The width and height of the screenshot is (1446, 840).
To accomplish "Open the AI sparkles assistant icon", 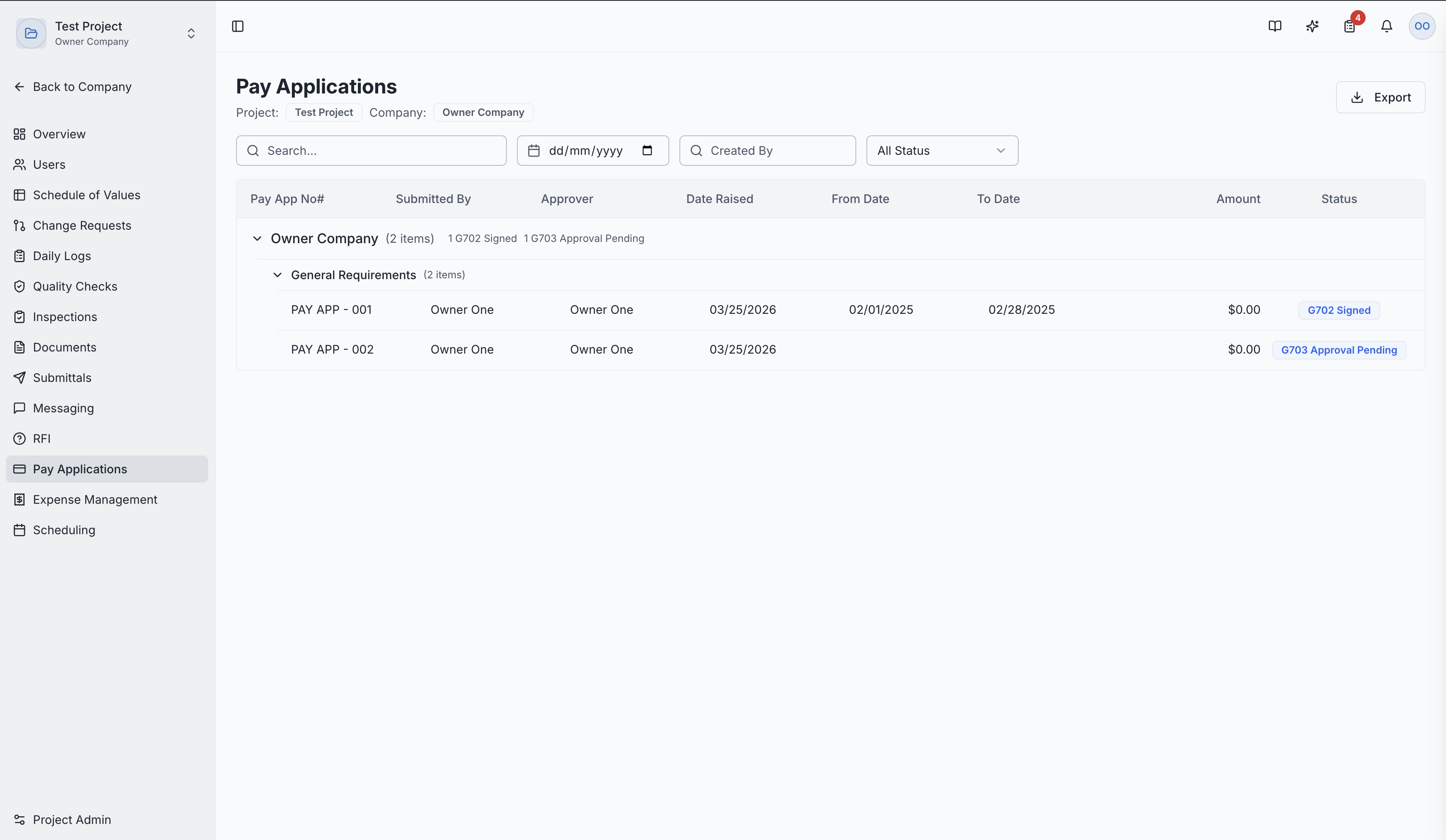I will click(1312, 26).
